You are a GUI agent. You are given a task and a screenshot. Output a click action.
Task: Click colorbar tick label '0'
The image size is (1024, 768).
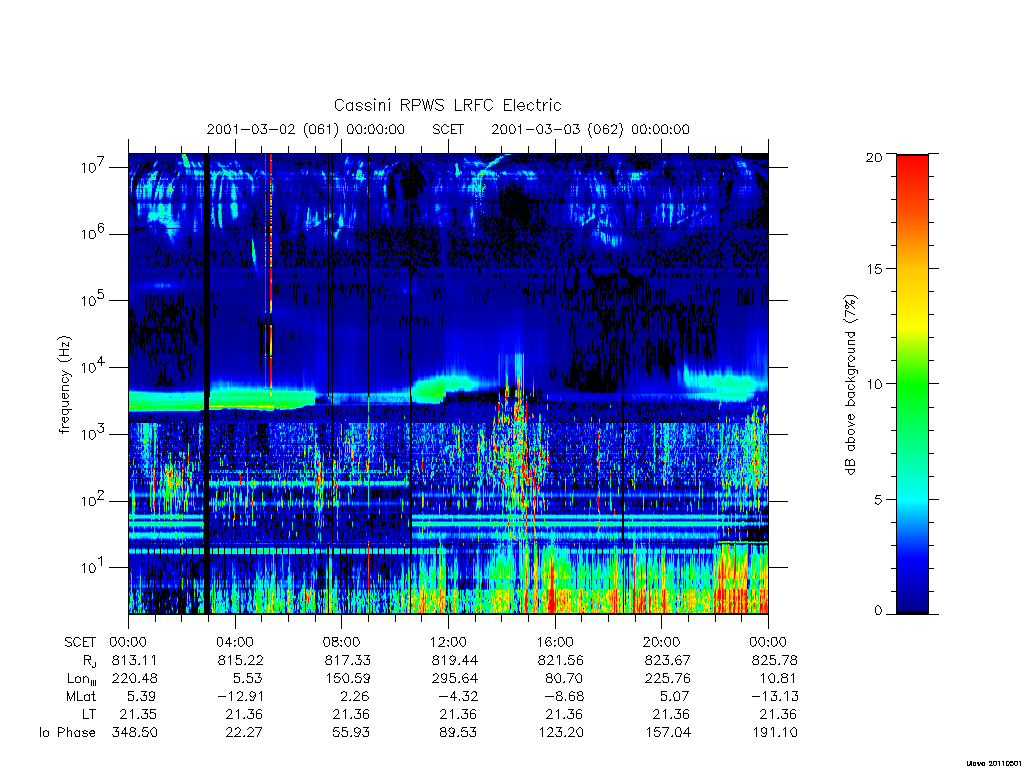pyautogui.click(x=877, y=611)
